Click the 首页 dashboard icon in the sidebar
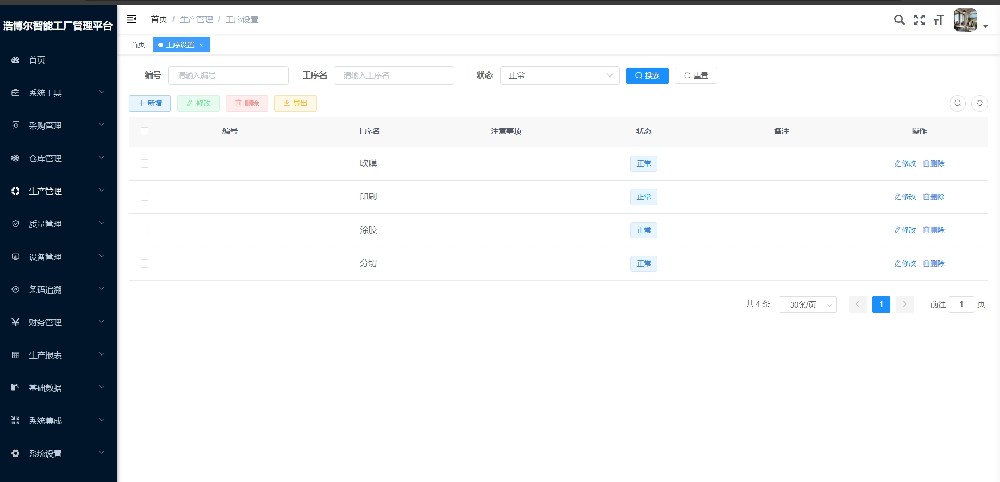Screen dimensions: 1000x482 pyautogui.click(x=15, y=60)
